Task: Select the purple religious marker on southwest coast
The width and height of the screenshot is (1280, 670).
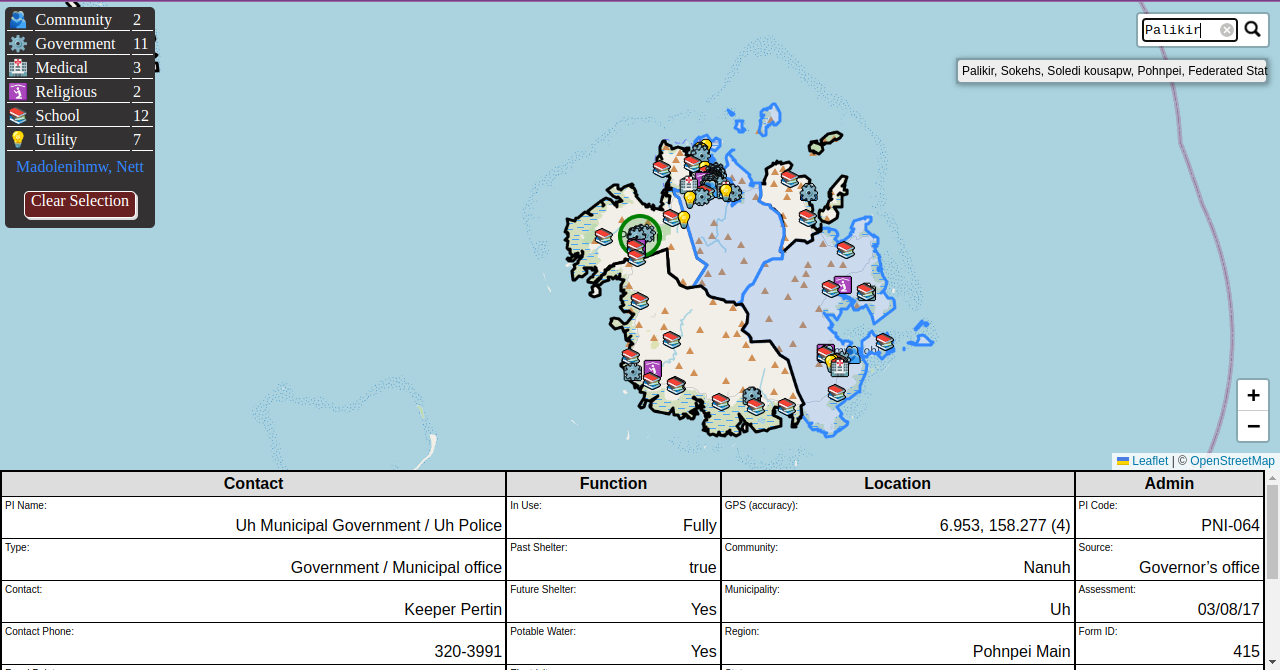Action: pyautogui.click(x=653, y=369)
